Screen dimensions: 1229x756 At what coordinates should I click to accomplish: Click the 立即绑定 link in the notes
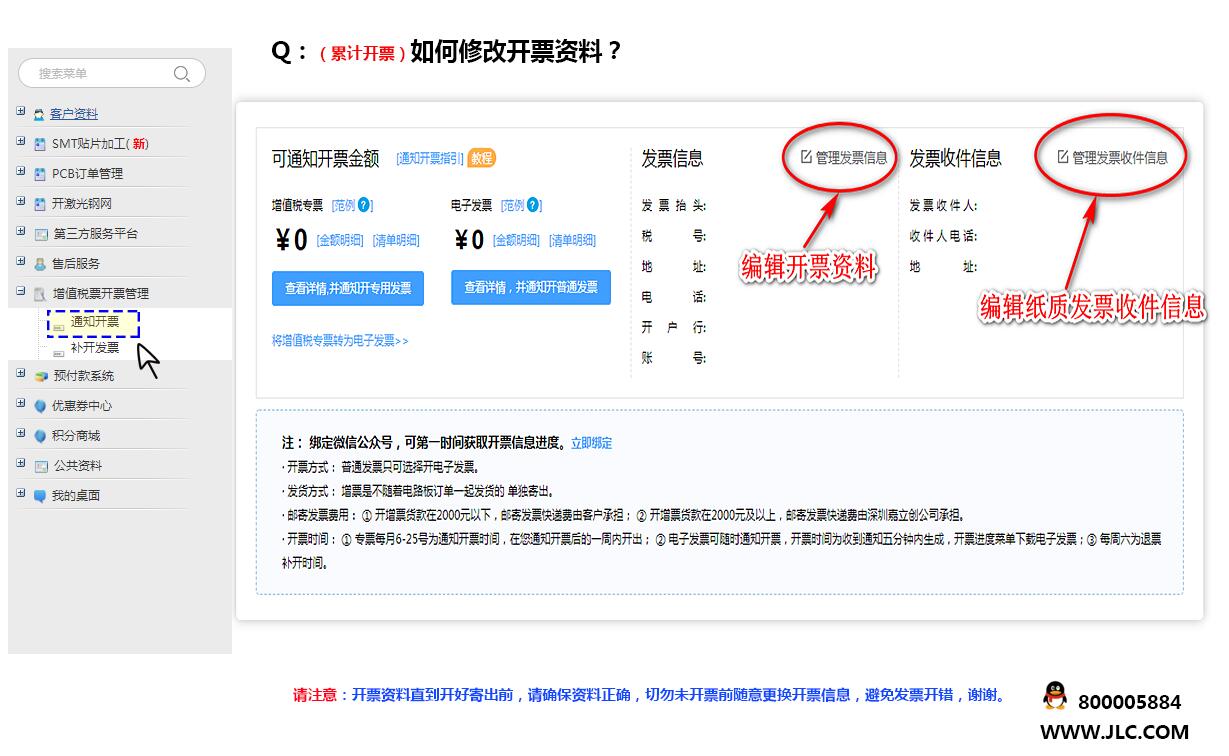[591, 443]
